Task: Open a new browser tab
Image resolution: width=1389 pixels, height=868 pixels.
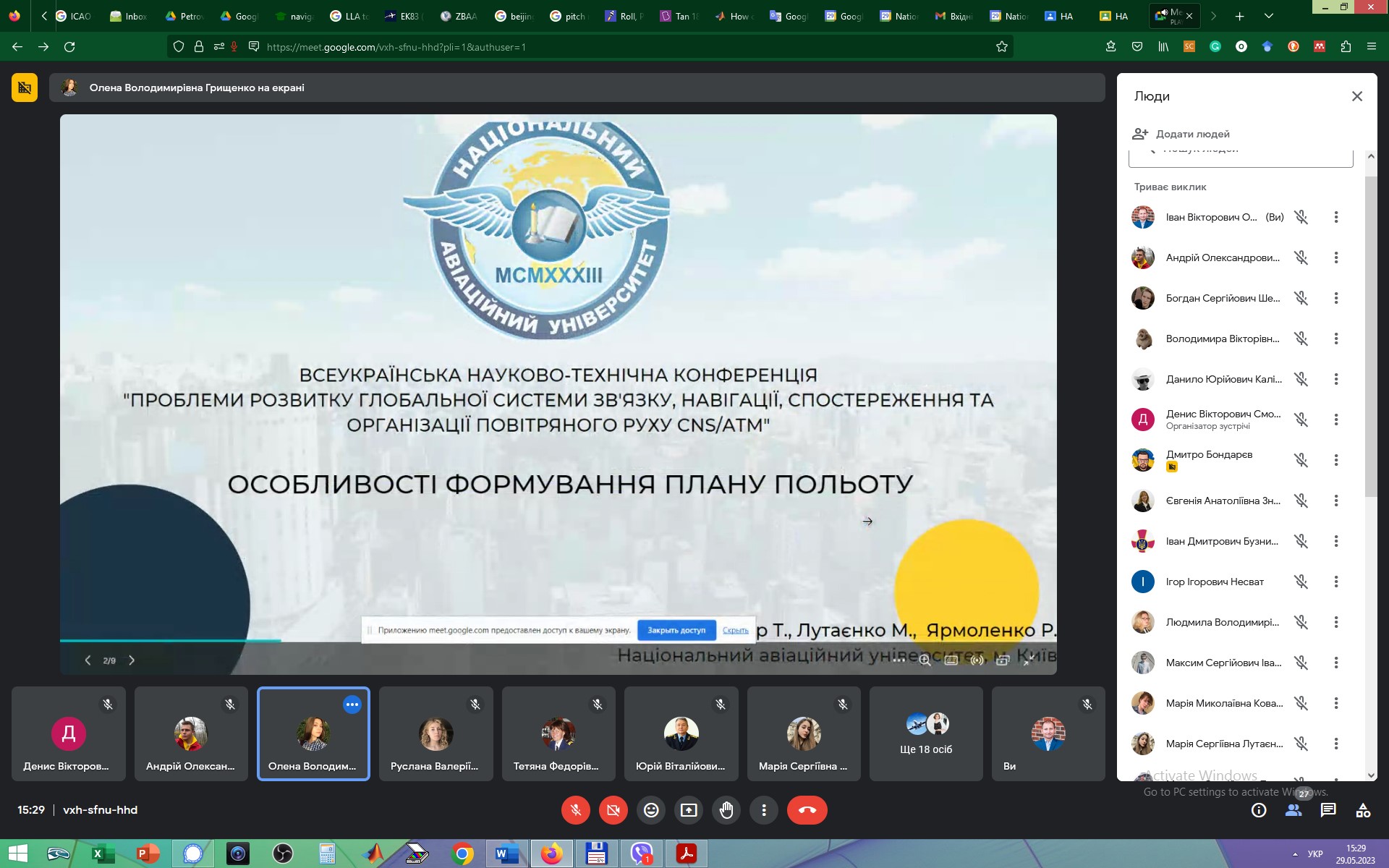Action: point(1239,16)
